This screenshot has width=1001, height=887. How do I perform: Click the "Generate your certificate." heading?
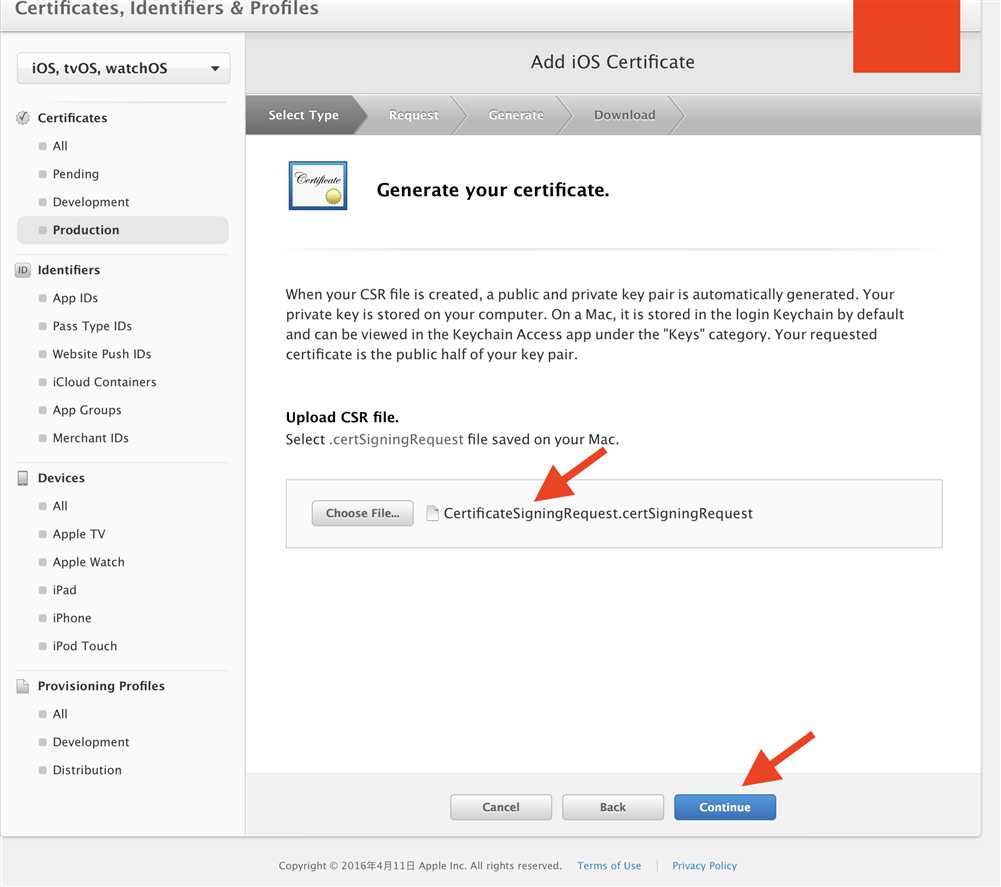493,190
